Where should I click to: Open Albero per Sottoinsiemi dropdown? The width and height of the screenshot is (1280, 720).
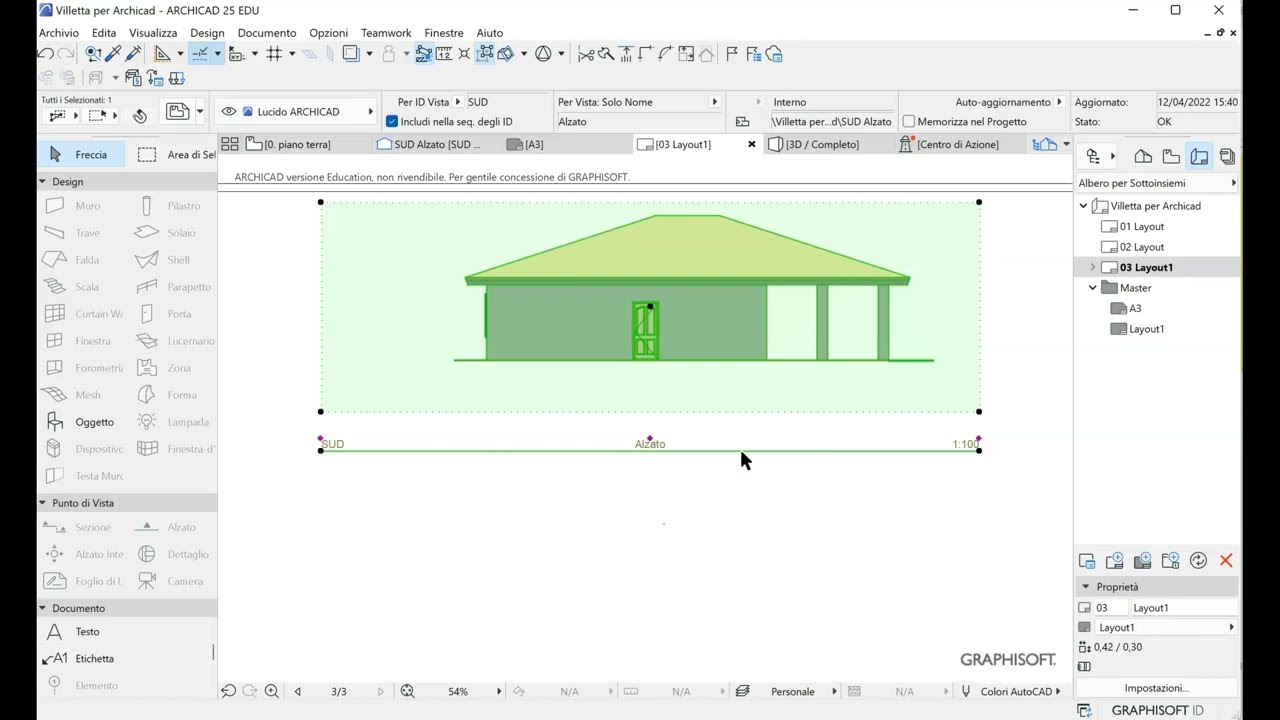(x=1157, y=183)
